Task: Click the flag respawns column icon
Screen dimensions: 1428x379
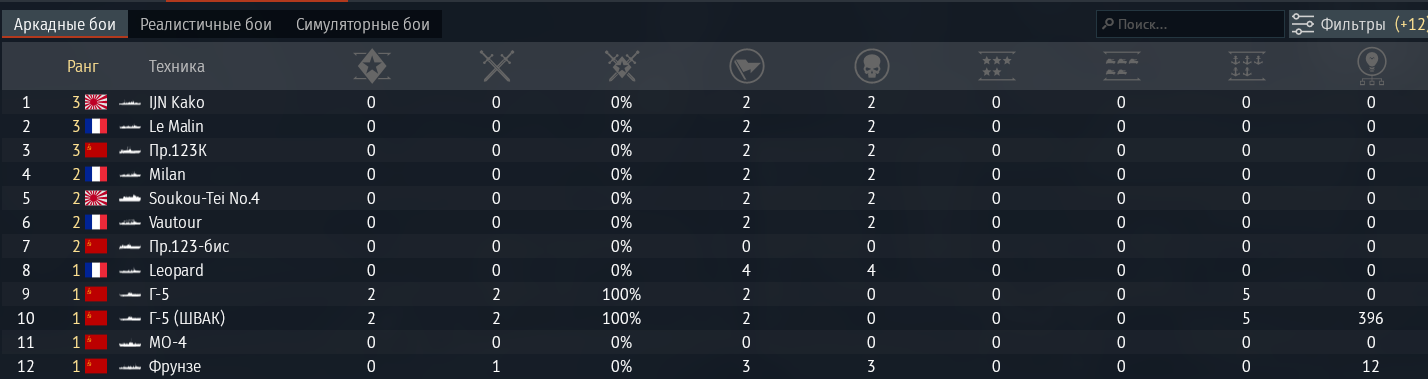Action: pyautogui.click(x=746, y=67)
